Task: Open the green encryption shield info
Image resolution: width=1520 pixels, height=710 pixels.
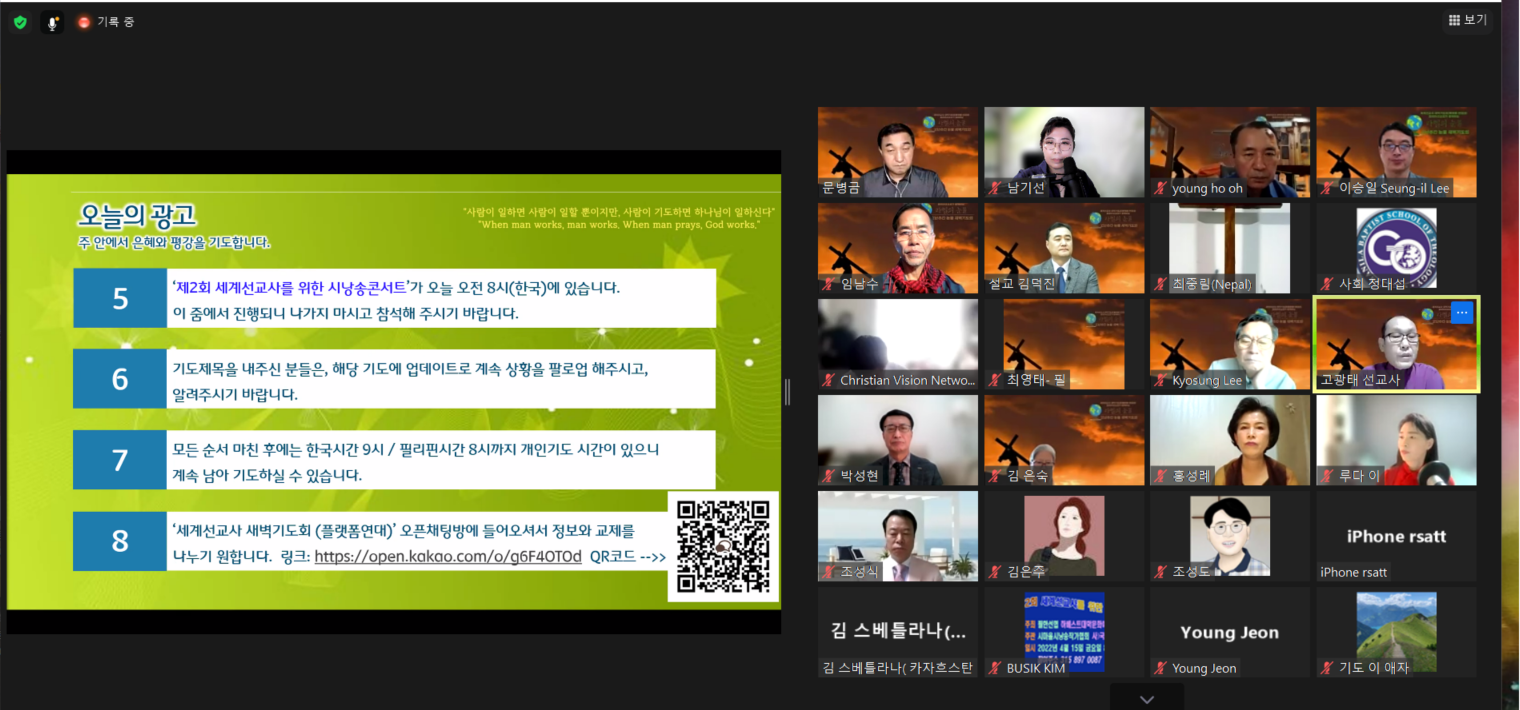Action: [x=20, y=22]
